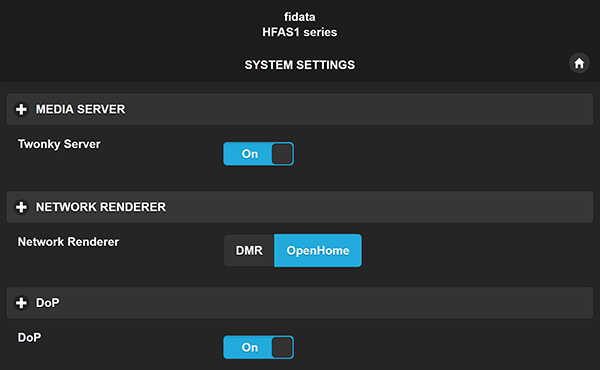
Task: Collapse the NETWORK RENDERER section header
Action: click(x=300, y=207)
